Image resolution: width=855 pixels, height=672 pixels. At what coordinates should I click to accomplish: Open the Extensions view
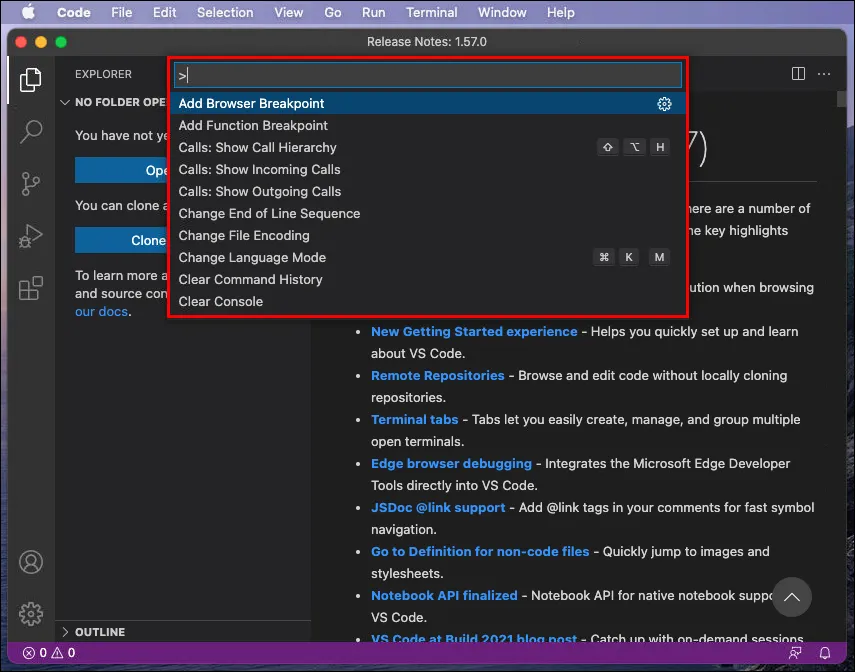[31, 288]
